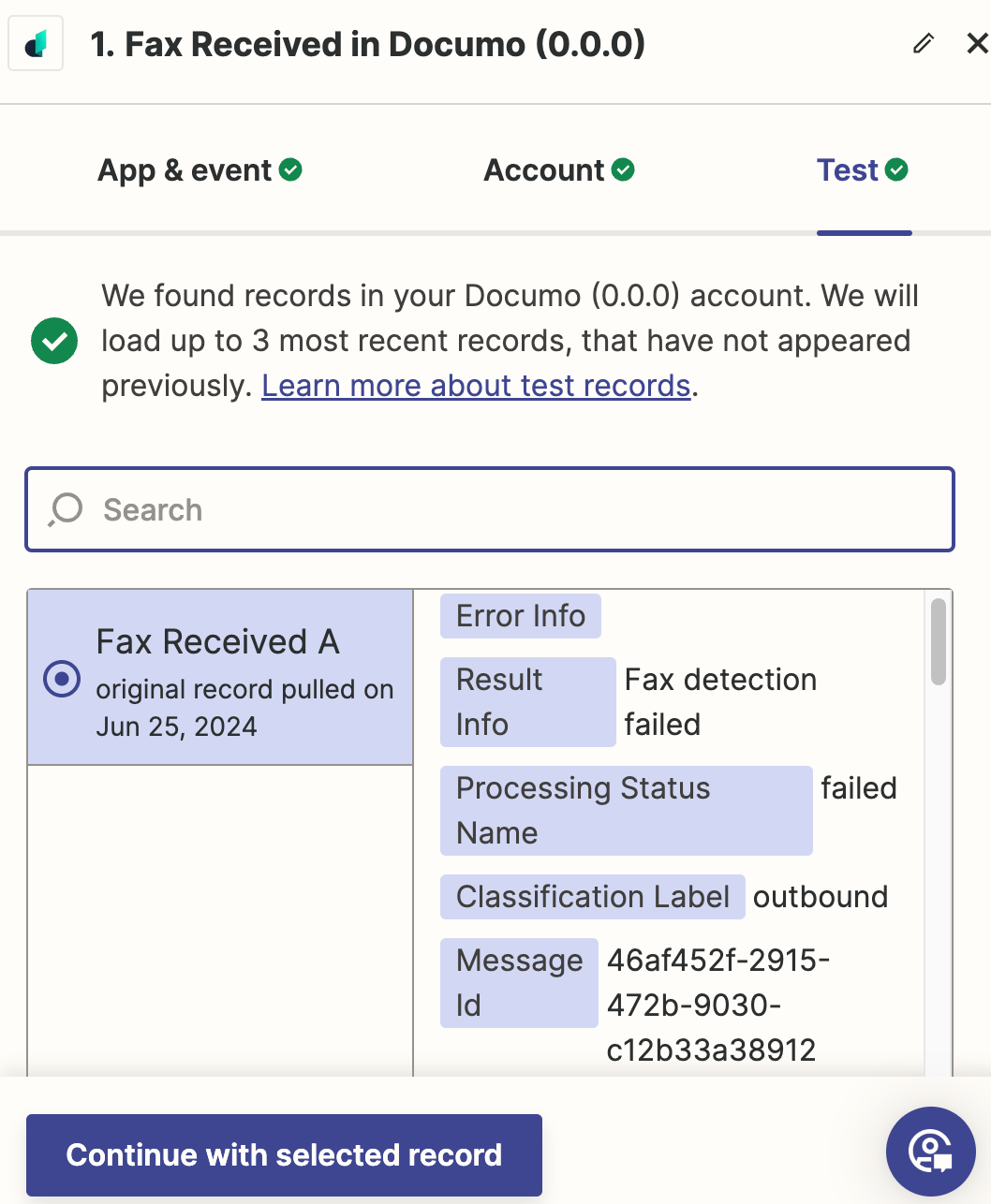Screen dimensions: 991x1204
Task: Switch to the Account tab
Action: tap(558, 170)
